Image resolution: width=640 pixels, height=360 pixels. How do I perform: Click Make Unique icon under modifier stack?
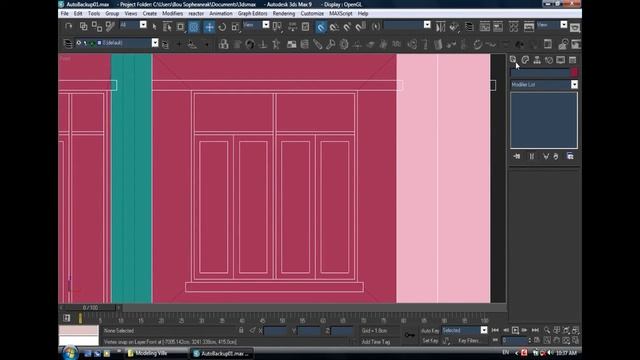[546, 156]
